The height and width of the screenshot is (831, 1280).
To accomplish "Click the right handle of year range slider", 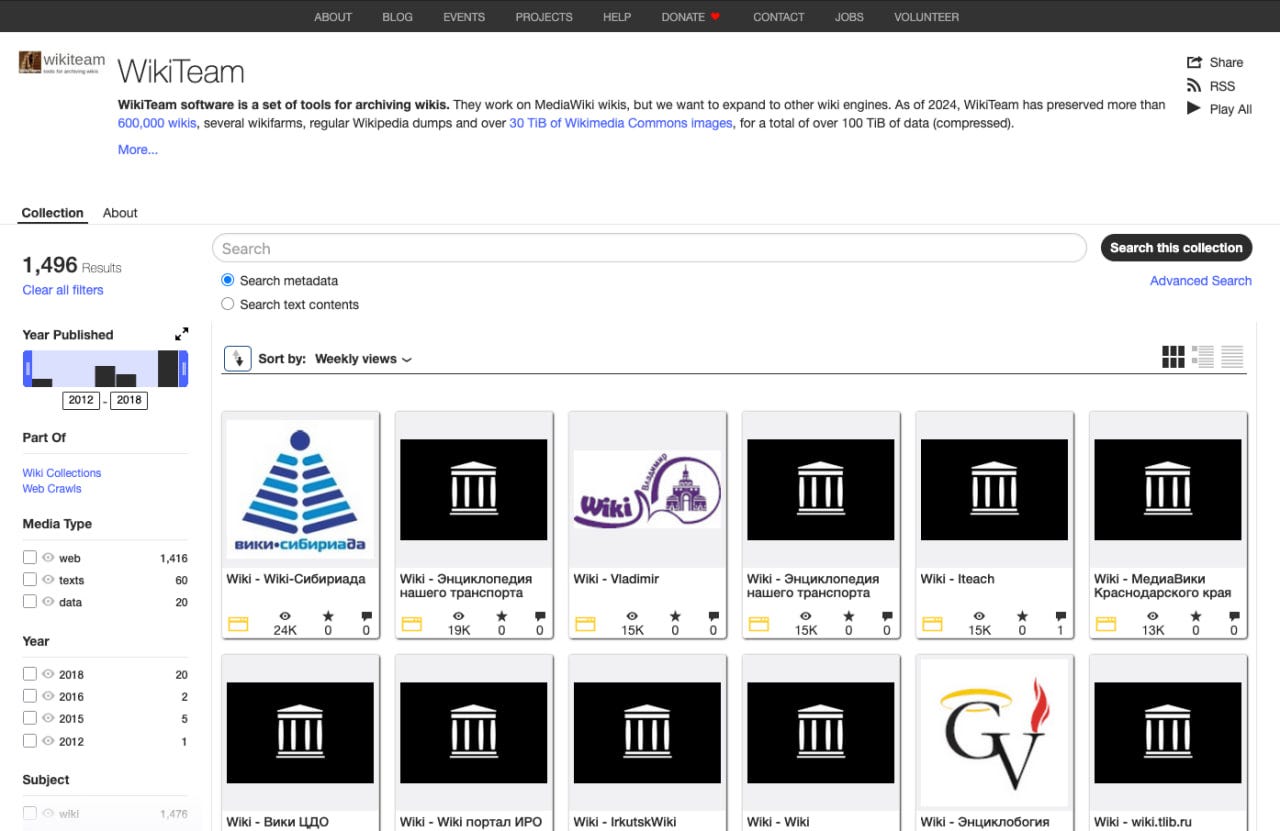I will click(184, 369).
